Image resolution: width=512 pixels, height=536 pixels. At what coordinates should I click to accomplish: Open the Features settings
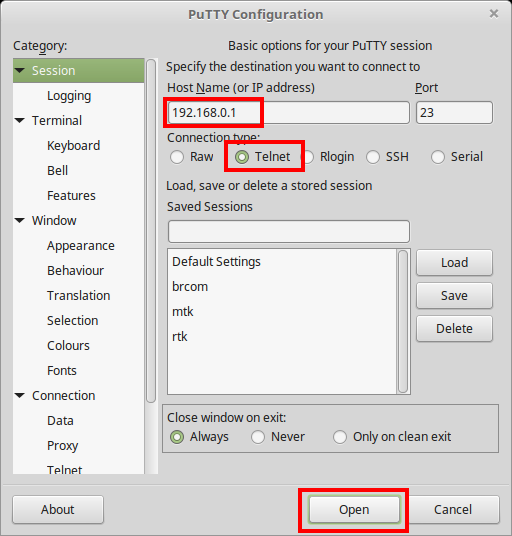[x=71, y=196]
